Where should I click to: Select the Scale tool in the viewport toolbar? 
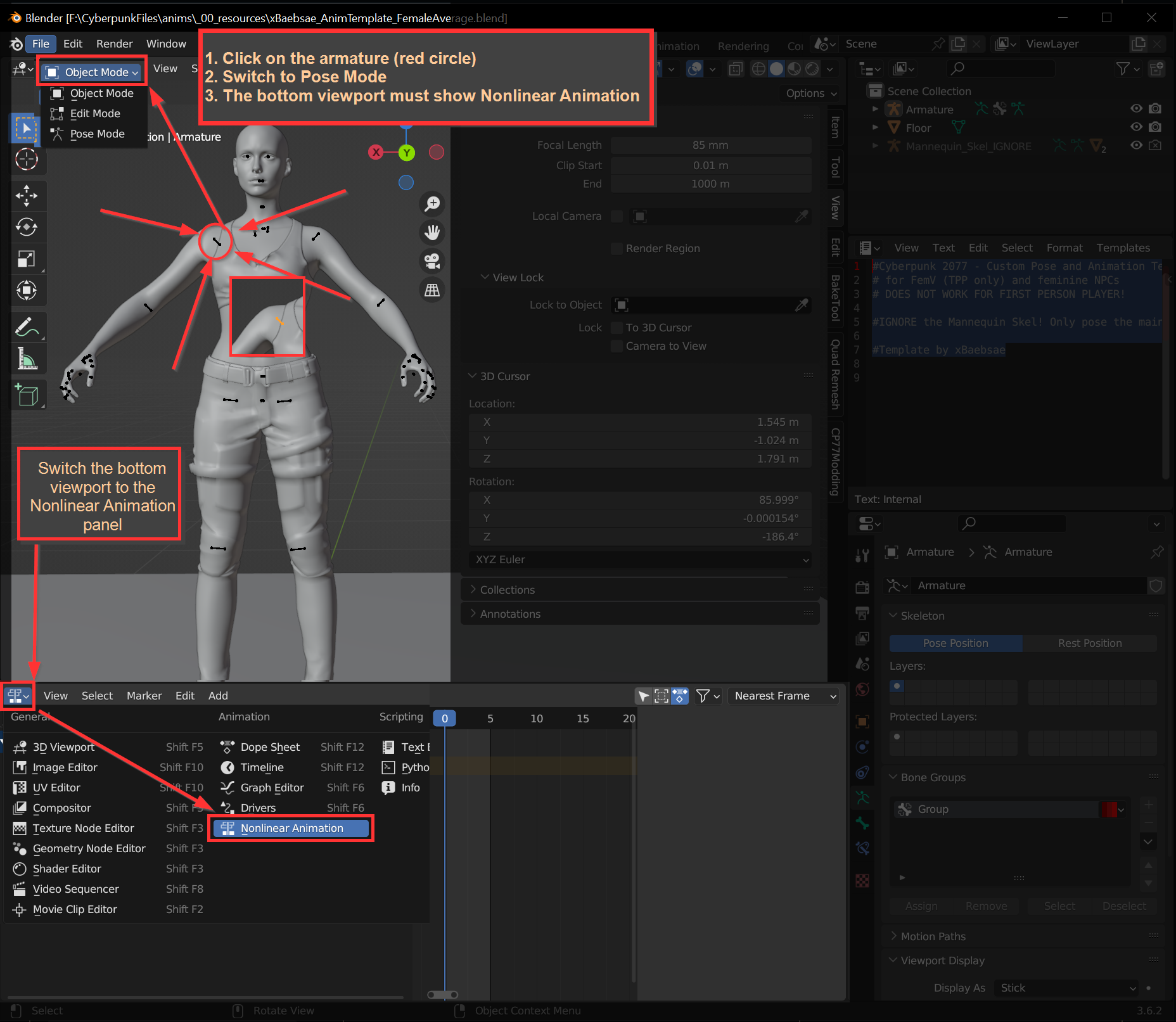click(26, 259)
